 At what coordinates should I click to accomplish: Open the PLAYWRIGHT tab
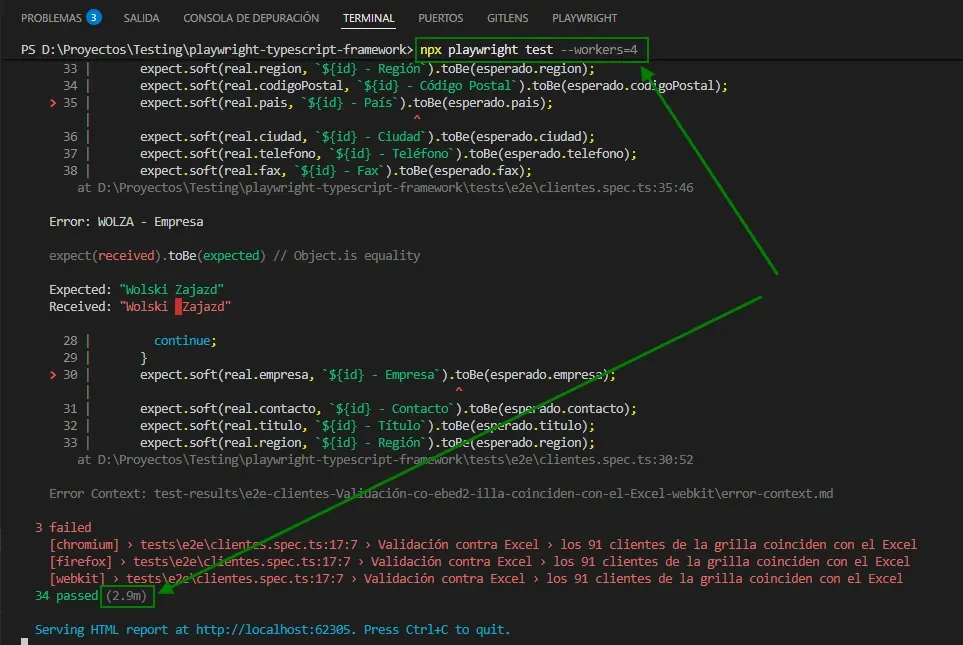[x=584, y=18]
